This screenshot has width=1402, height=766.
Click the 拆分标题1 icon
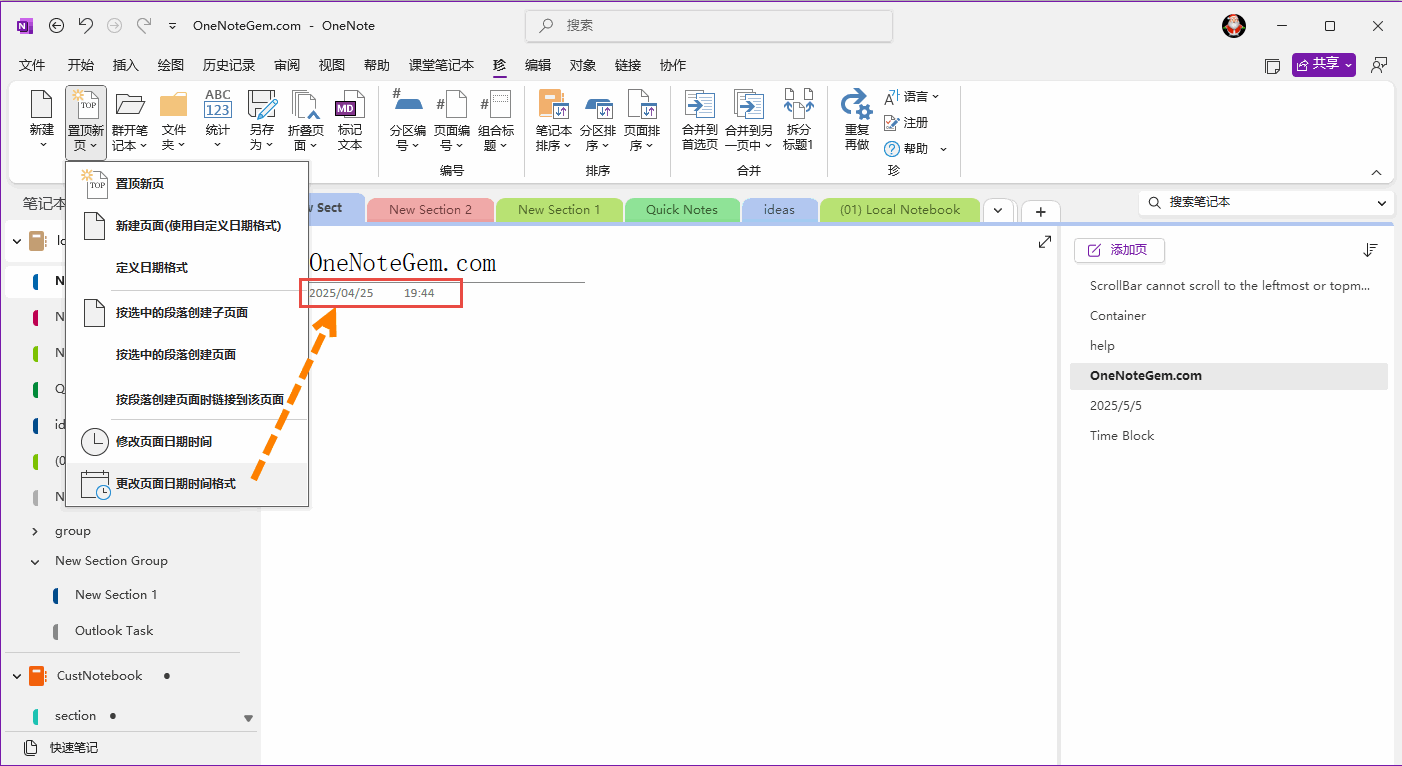click(x=798, y=104)
